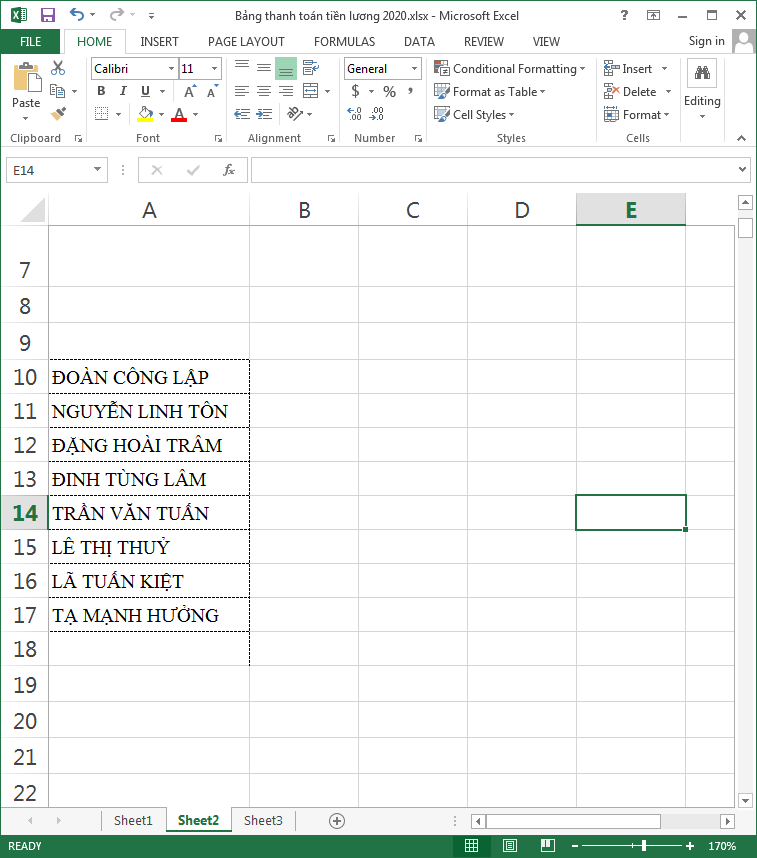Screen dimensions: 757x858
Task: Switch to Sheet3 tab
Action: pyautogui.click(x=263, y=821)
